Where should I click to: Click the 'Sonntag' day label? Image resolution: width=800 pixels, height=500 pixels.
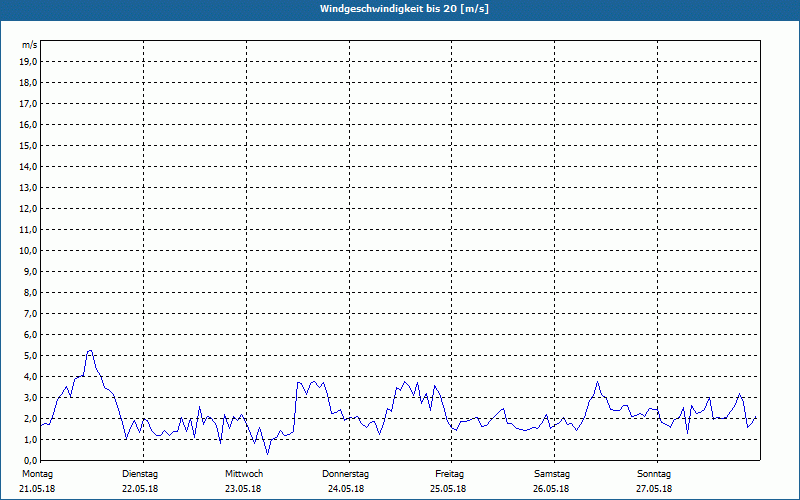click(x=654, y=474)
